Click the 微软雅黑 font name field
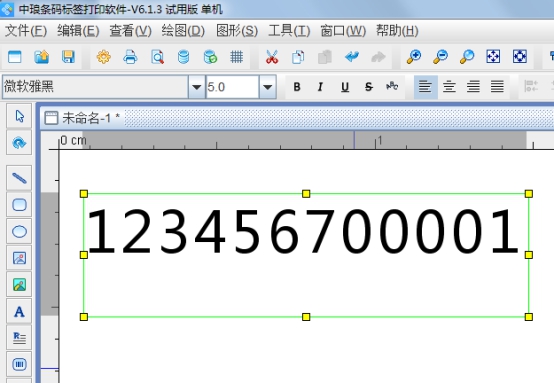This screenshot has height=383, width=554. coord(95,87)
